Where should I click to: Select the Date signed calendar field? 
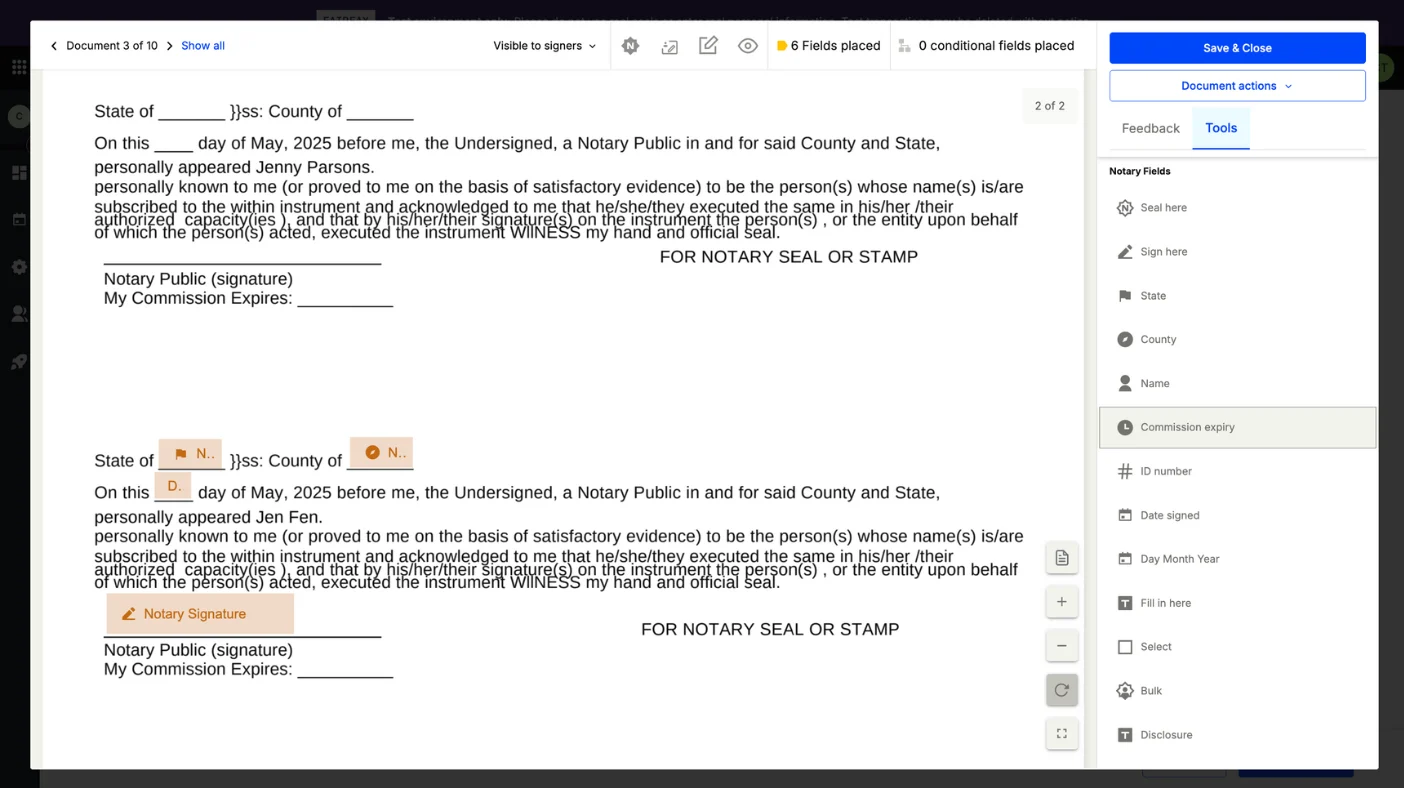click(1237, 515)
